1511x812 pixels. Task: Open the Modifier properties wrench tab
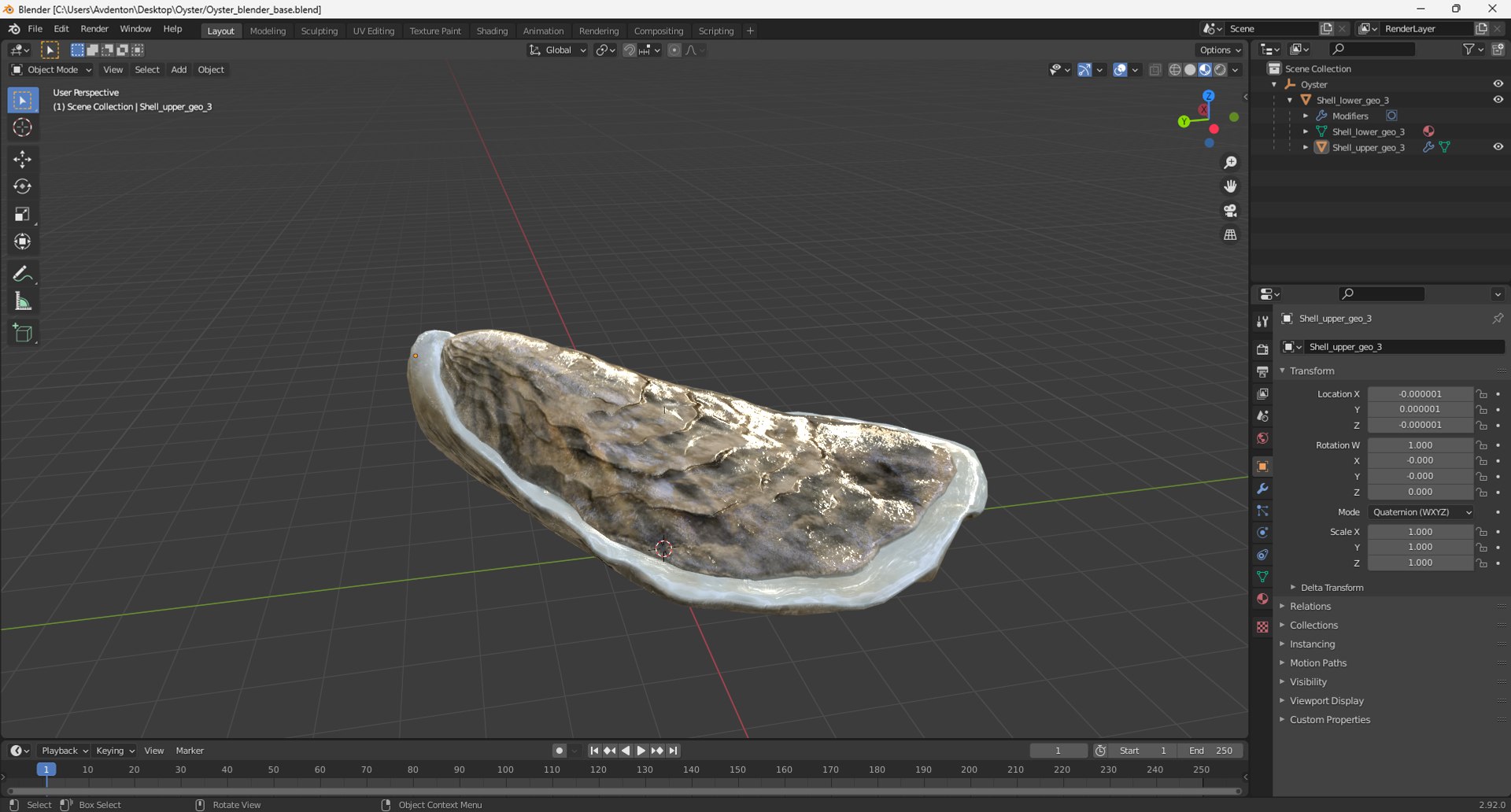coord(1262,489)
